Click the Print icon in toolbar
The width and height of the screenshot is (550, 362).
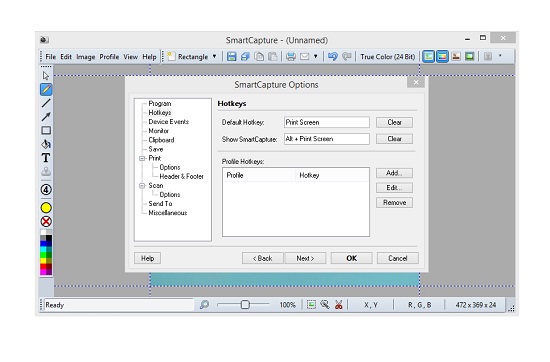click(290, 56)
